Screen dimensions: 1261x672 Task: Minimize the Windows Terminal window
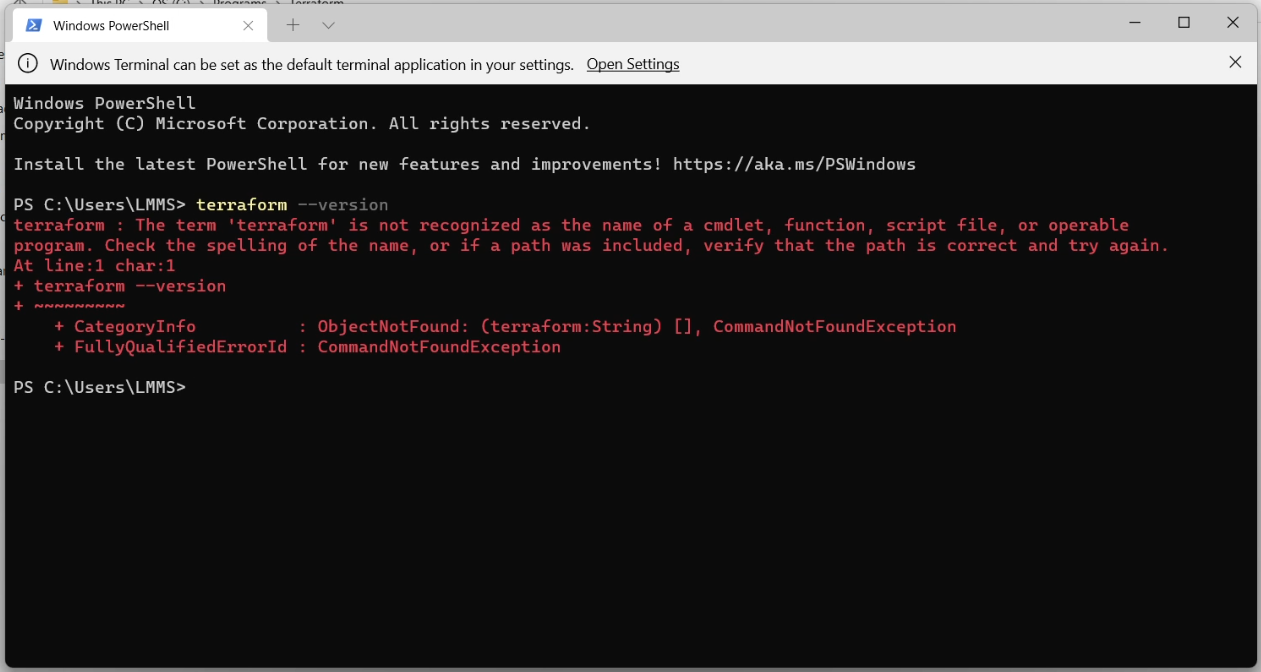[1135, 22]
